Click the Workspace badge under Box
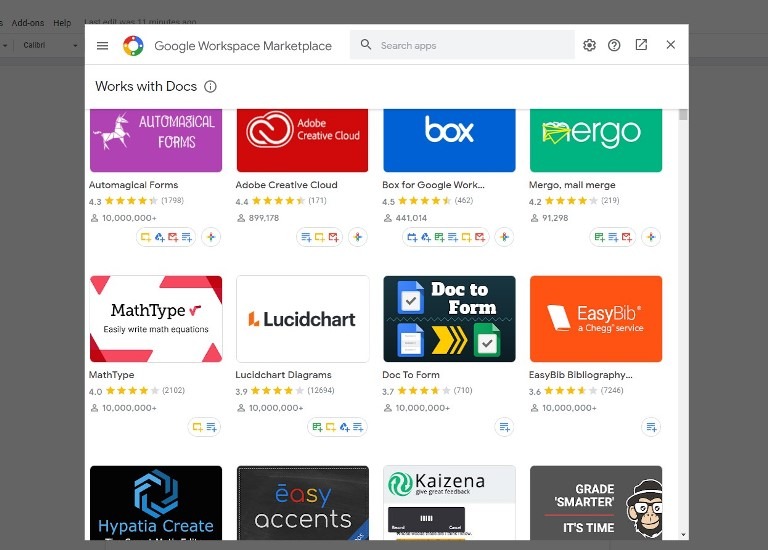This screenshot has height=550, width=768. [504, 237]
